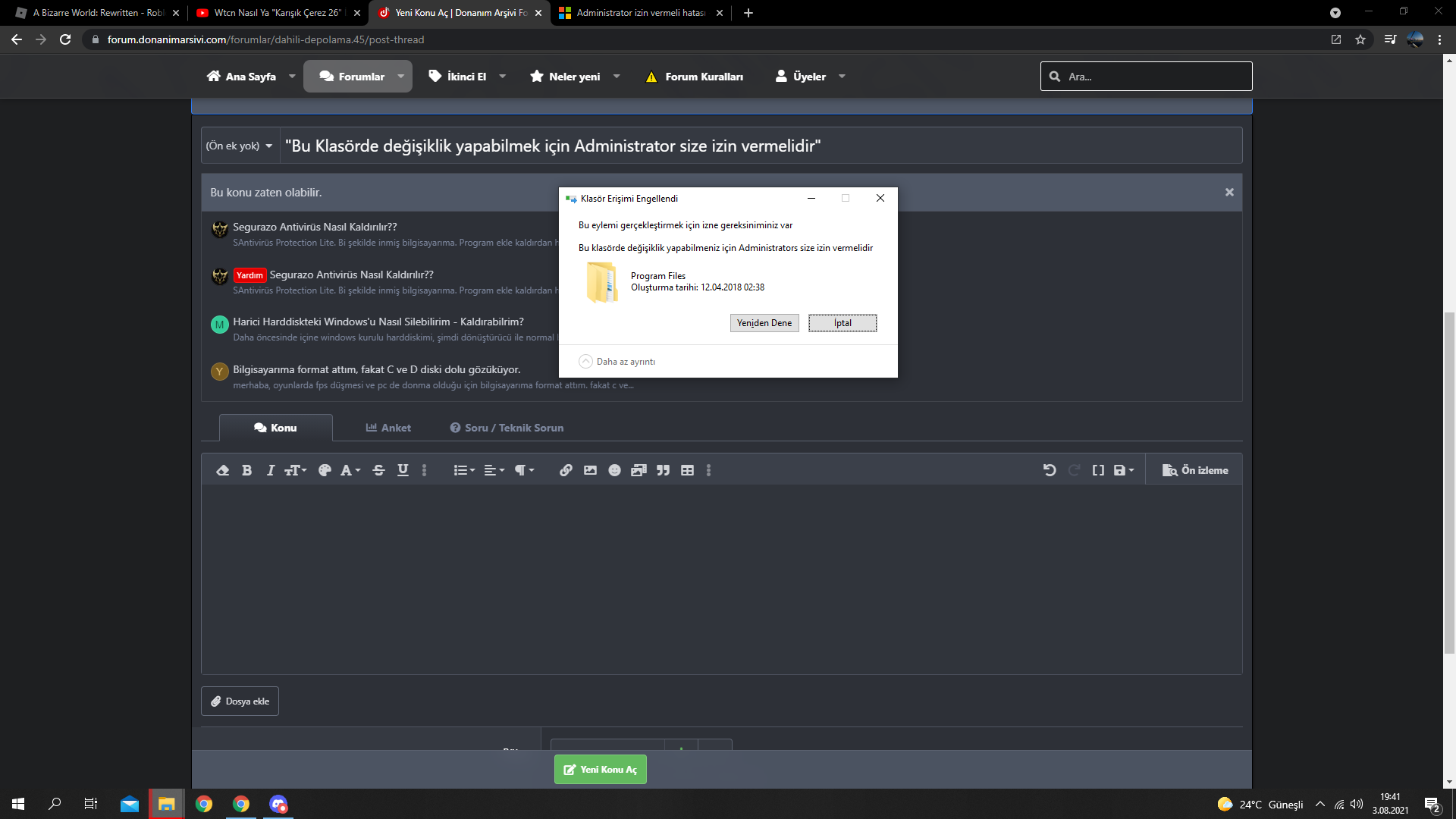The image size is (1456, 819).
Task: Insert a quote block
Action: click(x=663, y=470)
